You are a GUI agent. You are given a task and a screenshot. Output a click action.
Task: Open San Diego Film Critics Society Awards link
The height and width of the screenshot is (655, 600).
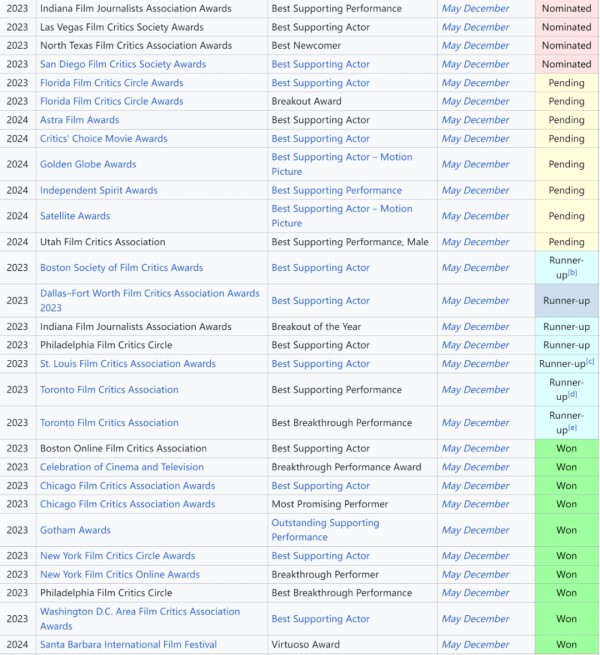coord(123,64)
